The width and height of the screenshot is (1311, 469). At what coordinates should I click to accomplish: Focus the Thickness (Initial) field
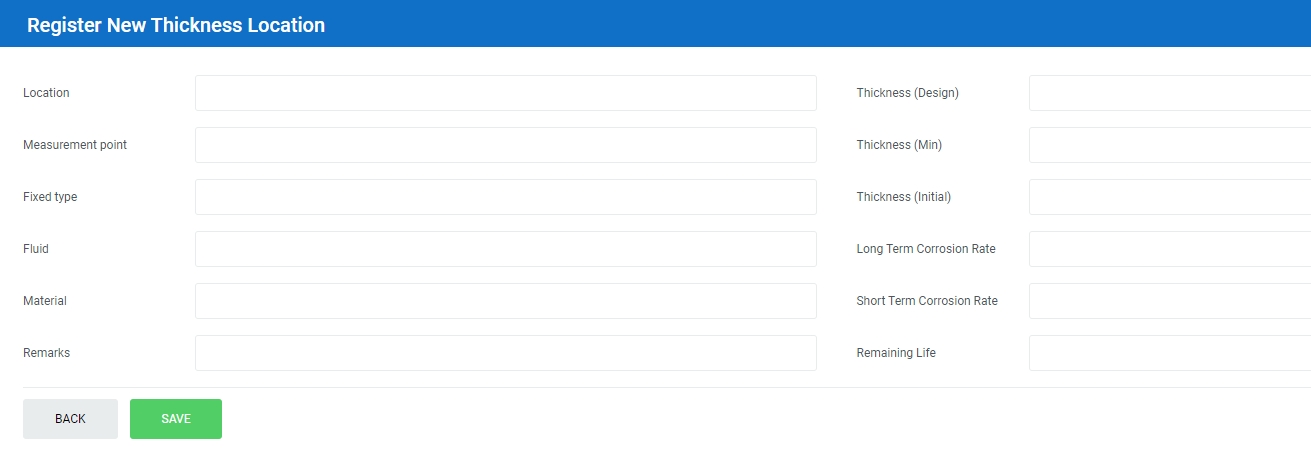tap(1169, 197)
